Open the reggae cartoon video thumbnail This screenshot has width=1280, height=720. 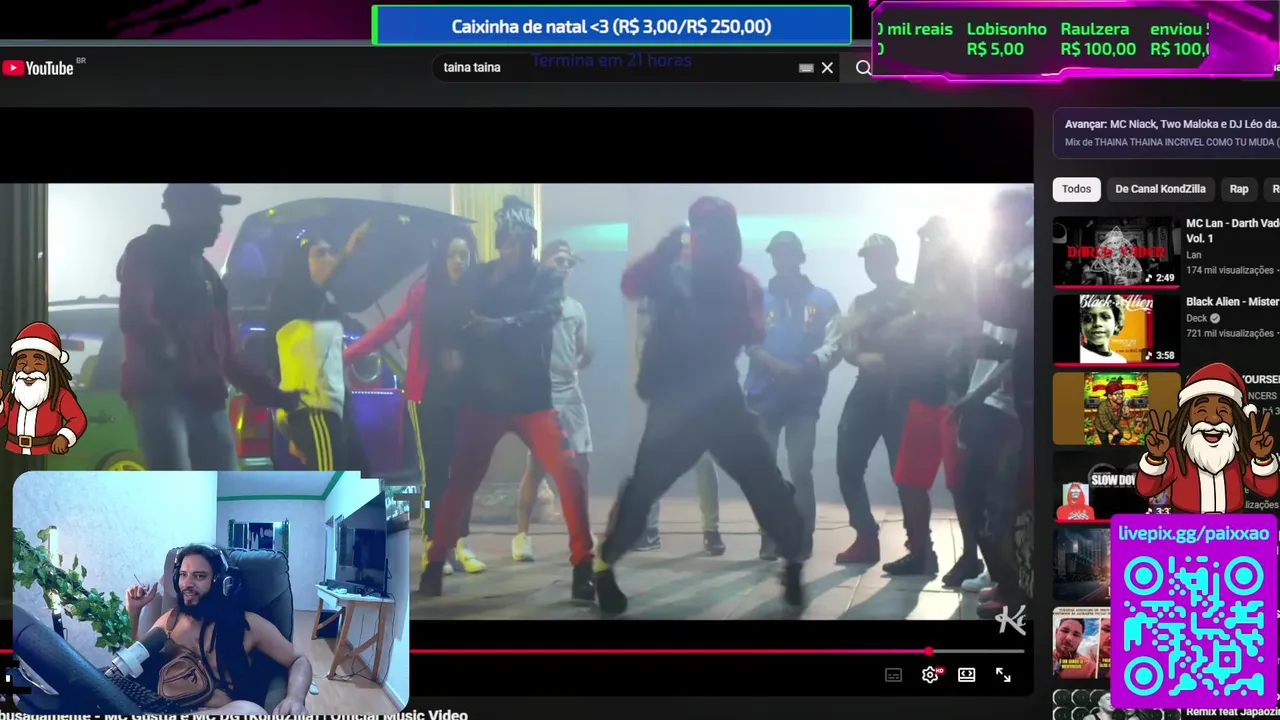[1114, 408]
